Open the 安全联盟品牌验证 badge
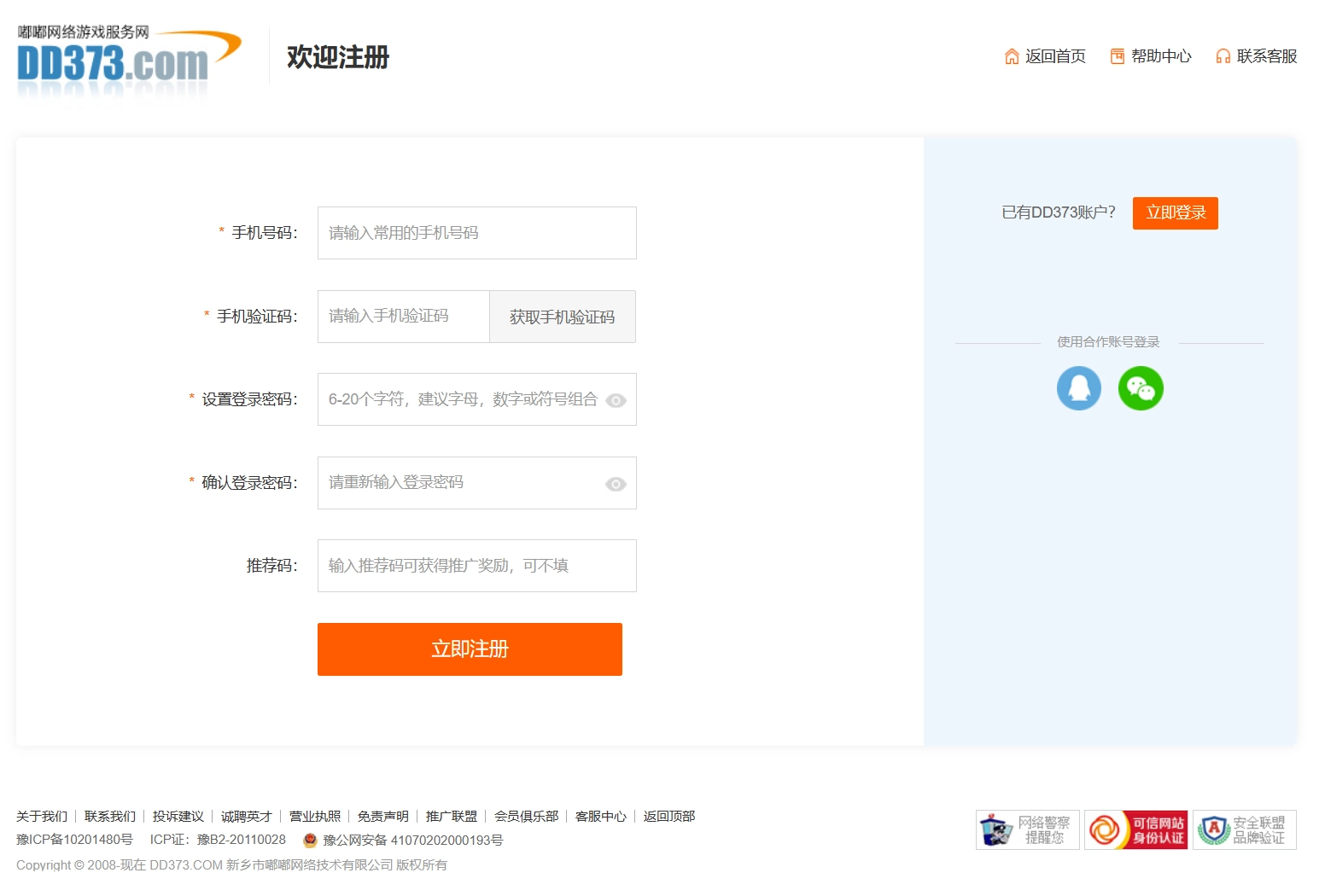 click(1244, 829)
